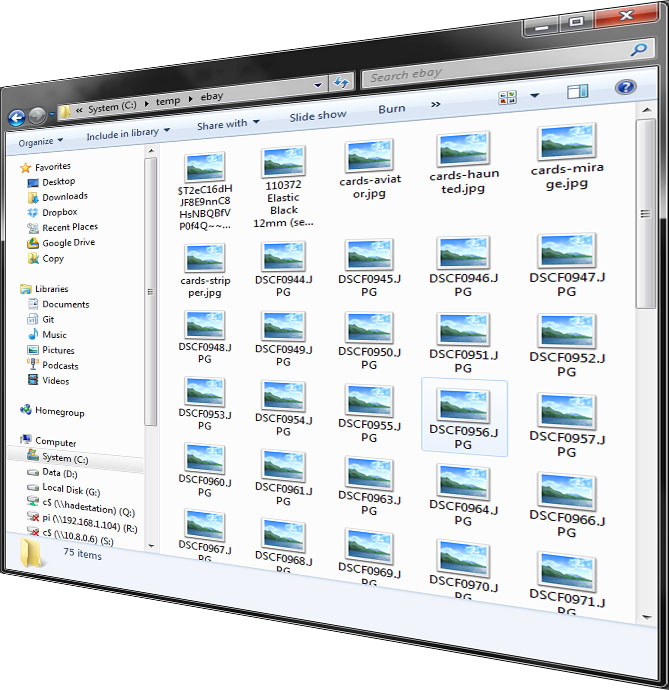Viewport: 669px width, 690px height.
Task: Open the Help question mark icon
Action: pyautogui.click(x=626, y=88)
